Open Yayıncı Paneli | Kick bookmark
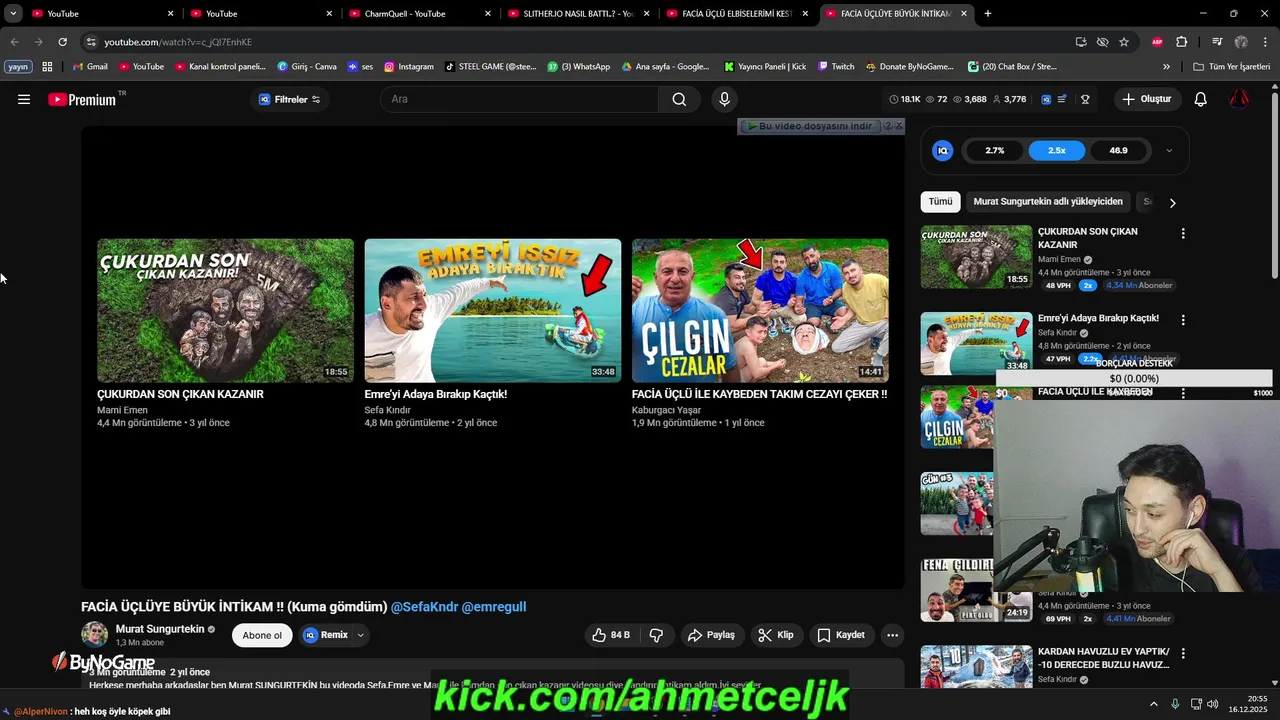Screen dimensions: 1280x720 (765, 67)
